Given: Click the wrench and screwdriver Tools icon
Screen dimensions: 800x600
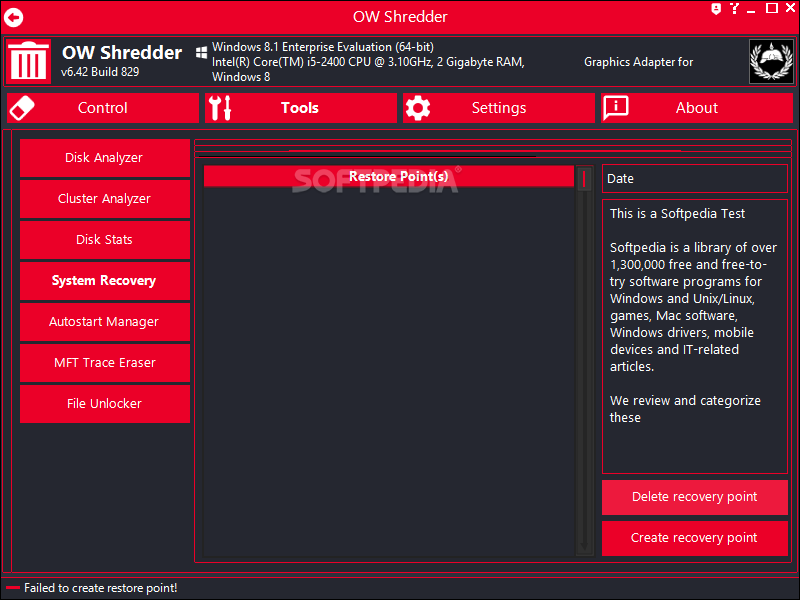Looking at the screenshot, I should tap(220, 108).
